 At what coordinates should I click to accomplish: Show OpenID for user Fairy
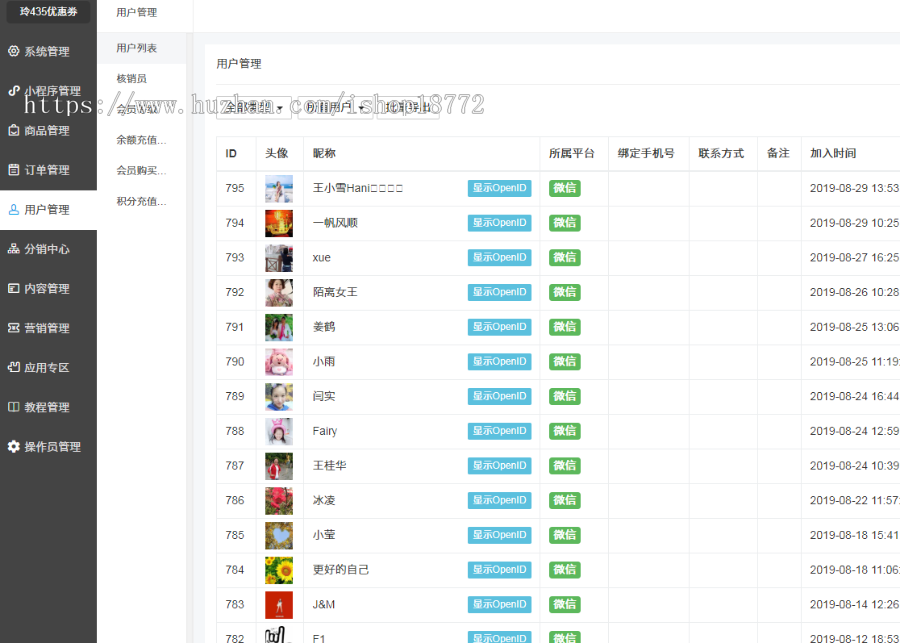click(499, 431)
